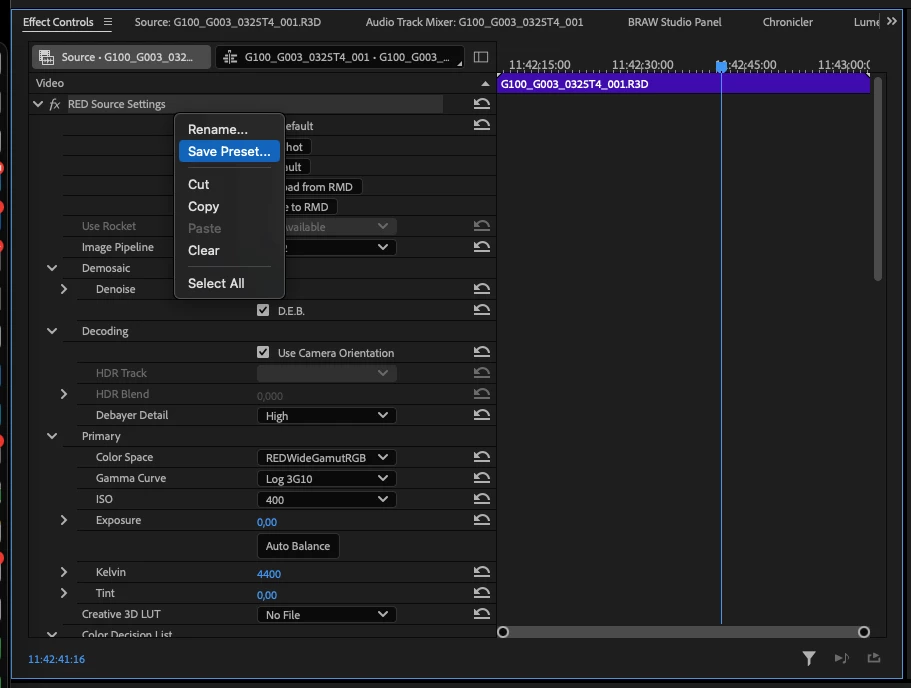Reset the Denoise parameter
This screenshot has height=688, width=911.
[x=482, y=288]
